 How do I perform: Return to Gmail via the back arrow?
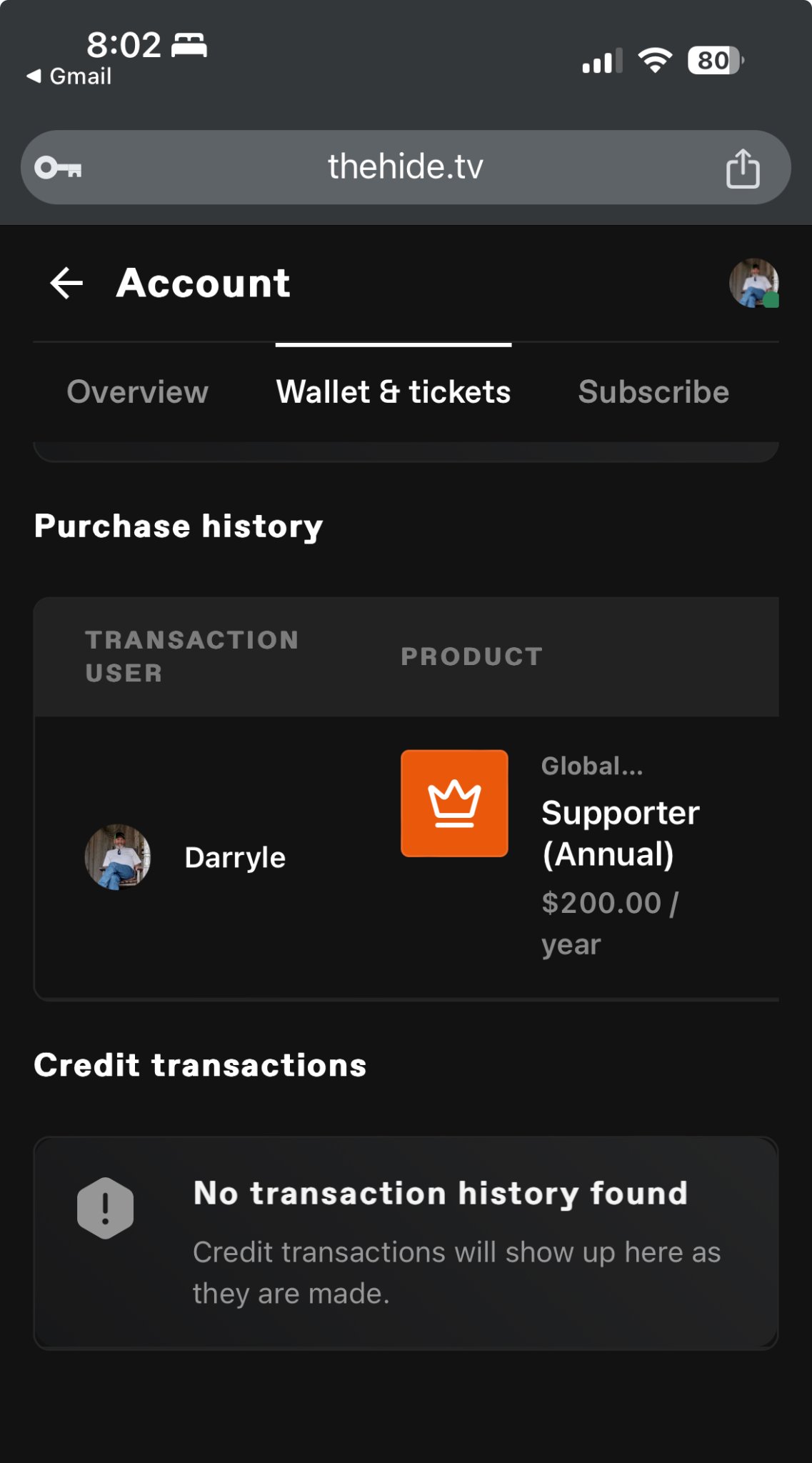pos(69,76)
